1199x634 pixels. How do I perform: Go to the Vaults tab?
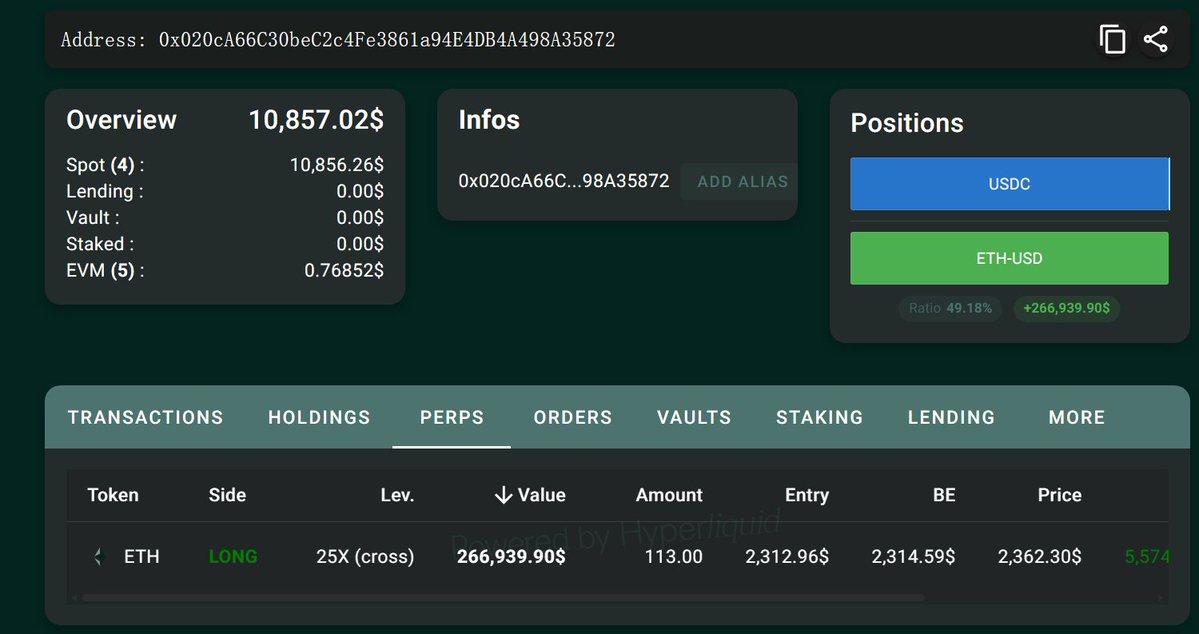pos(694,418)
